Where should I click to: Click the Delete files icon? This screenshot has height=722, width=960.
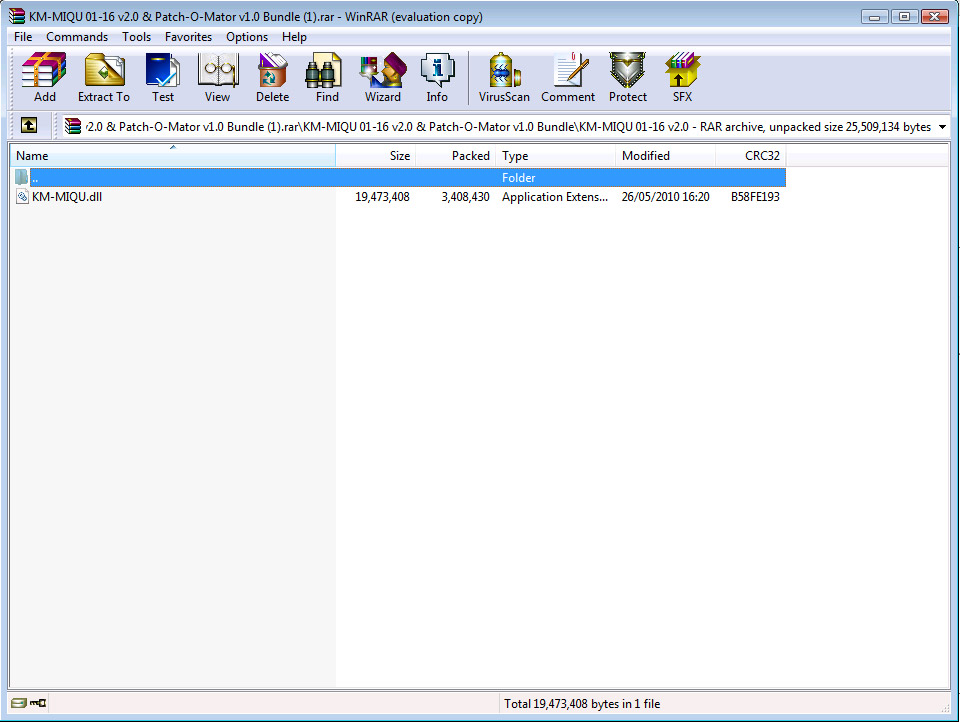[x=272, y=77]
